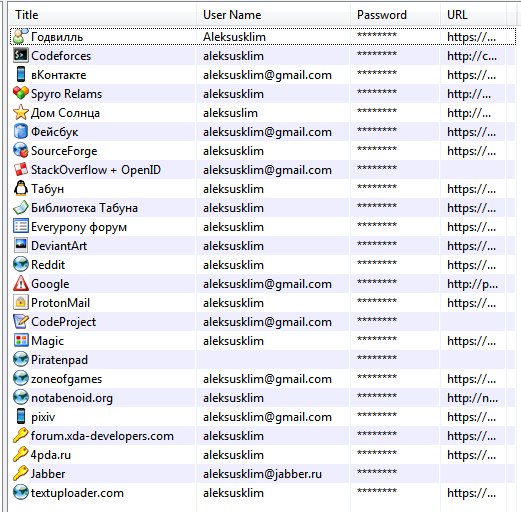Click the URL cell of 4pda.ru
Image resolution: width=521 pixels, height=512 pixels.
coord(471,455)
